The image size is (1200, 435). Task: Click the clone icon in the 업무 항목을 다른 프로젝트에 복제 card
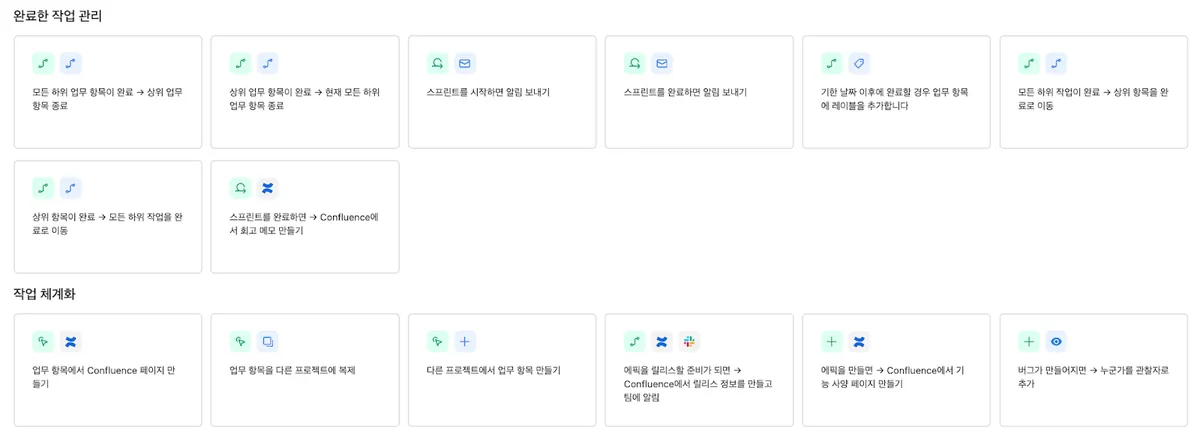click(268, 341)
